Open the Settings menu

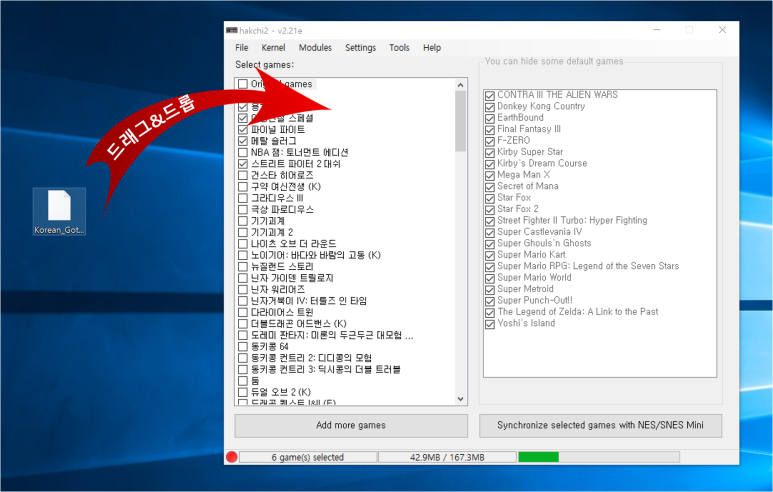[360, 48]
